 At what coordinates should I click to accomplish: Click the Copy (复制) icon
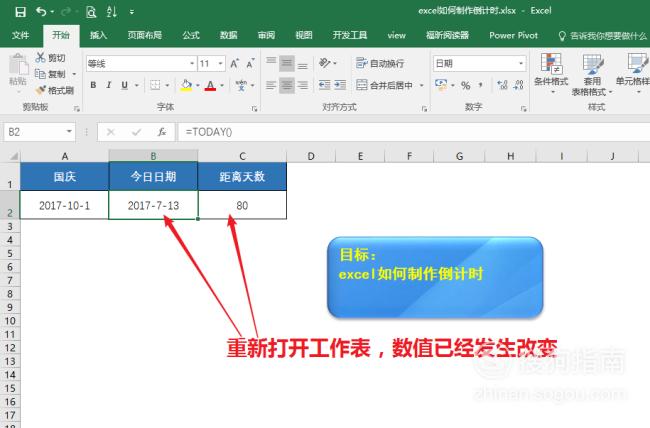click(x=40, y=74)
